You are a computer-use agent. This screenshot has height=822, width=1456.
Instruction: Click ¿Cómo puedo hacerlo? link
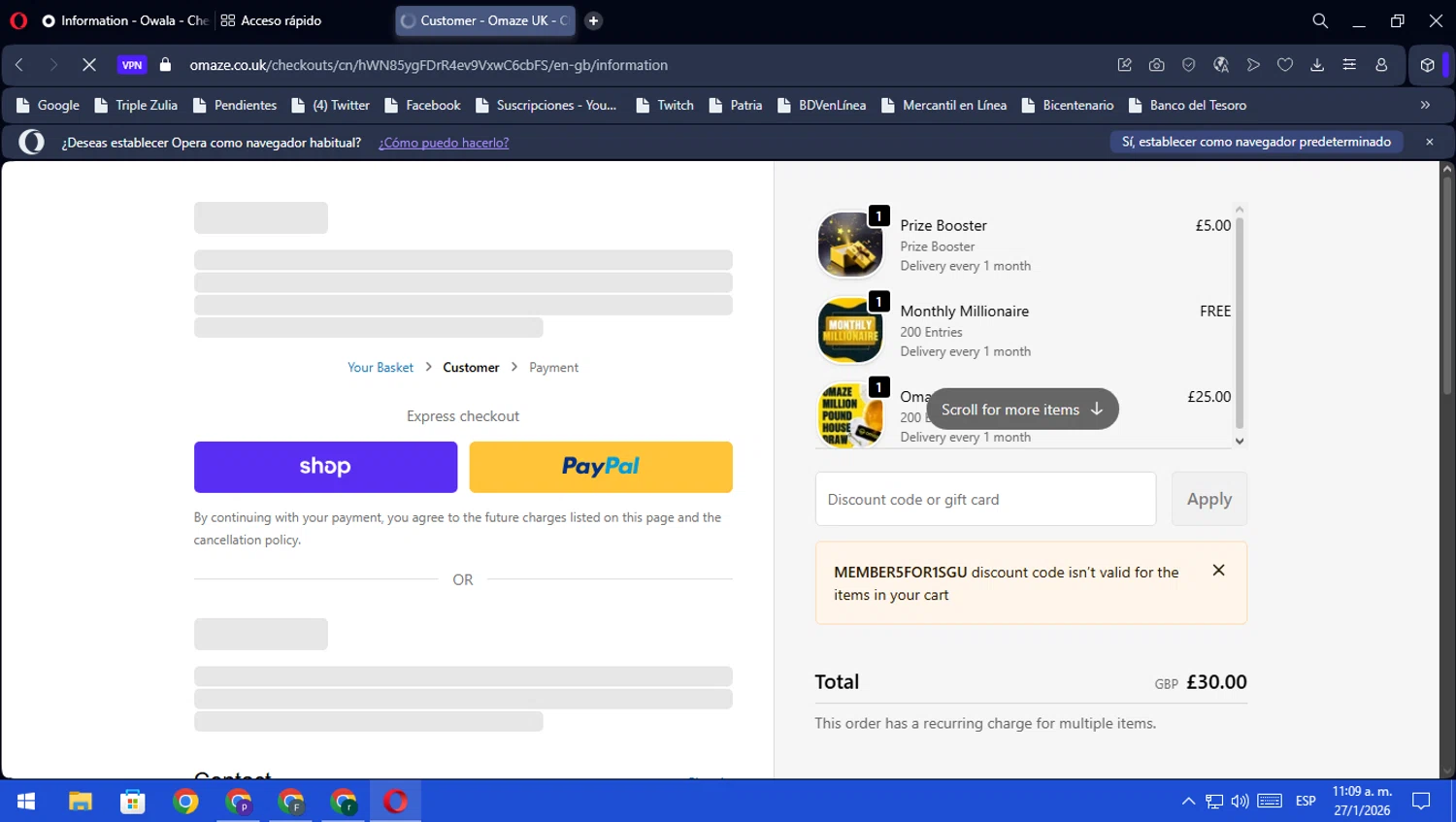coord(444,143)
